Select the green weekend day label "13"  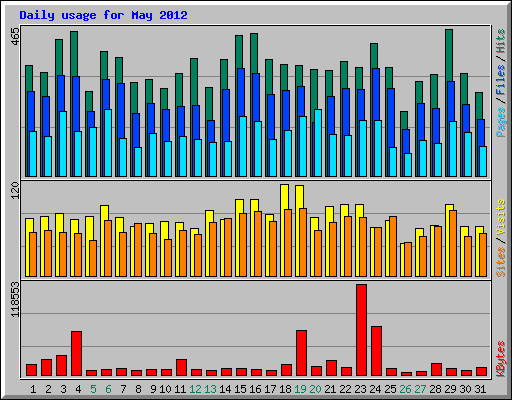click(210, 389)
